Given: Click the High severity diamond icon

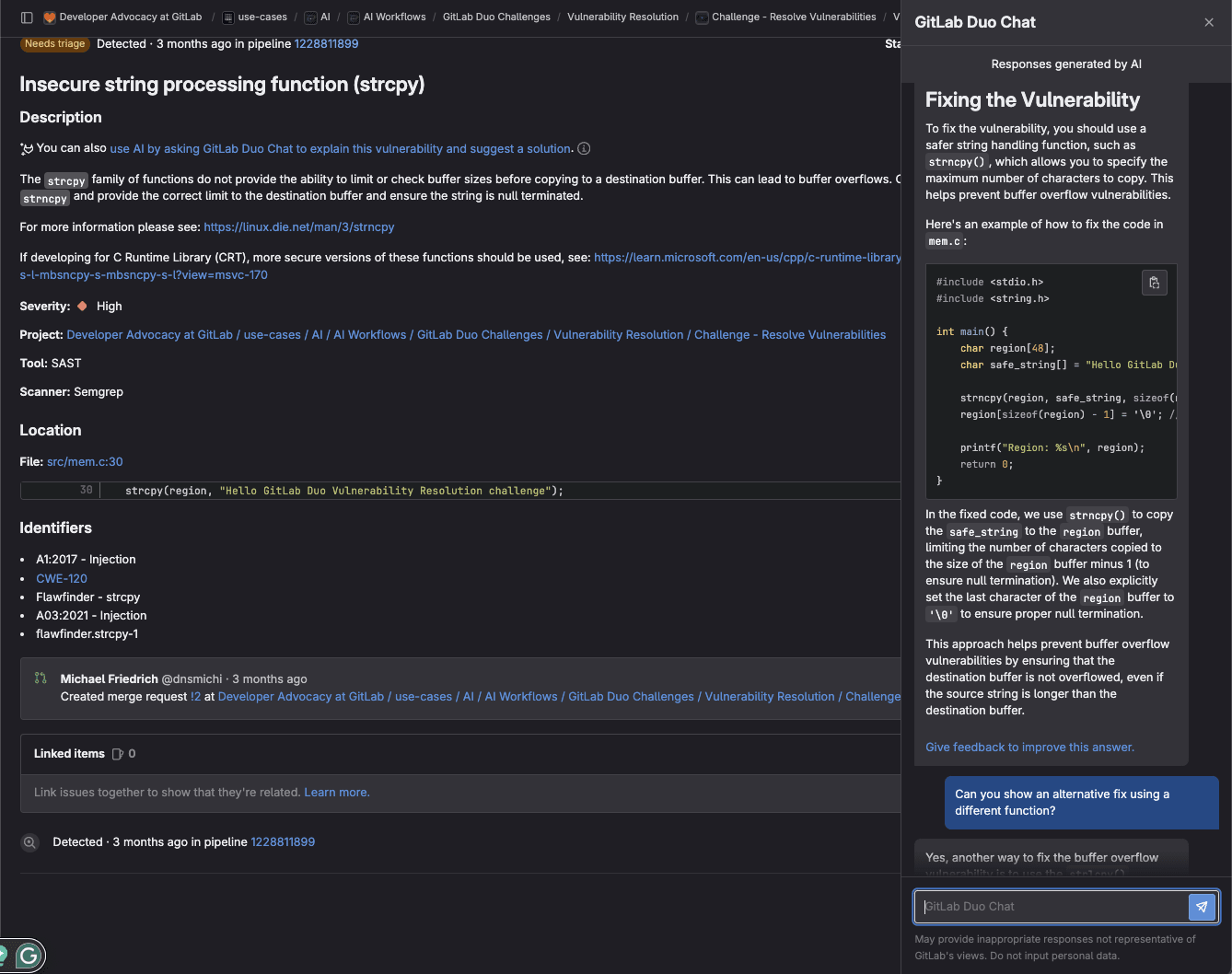Looking at the screenshot, I should point(82,306).
